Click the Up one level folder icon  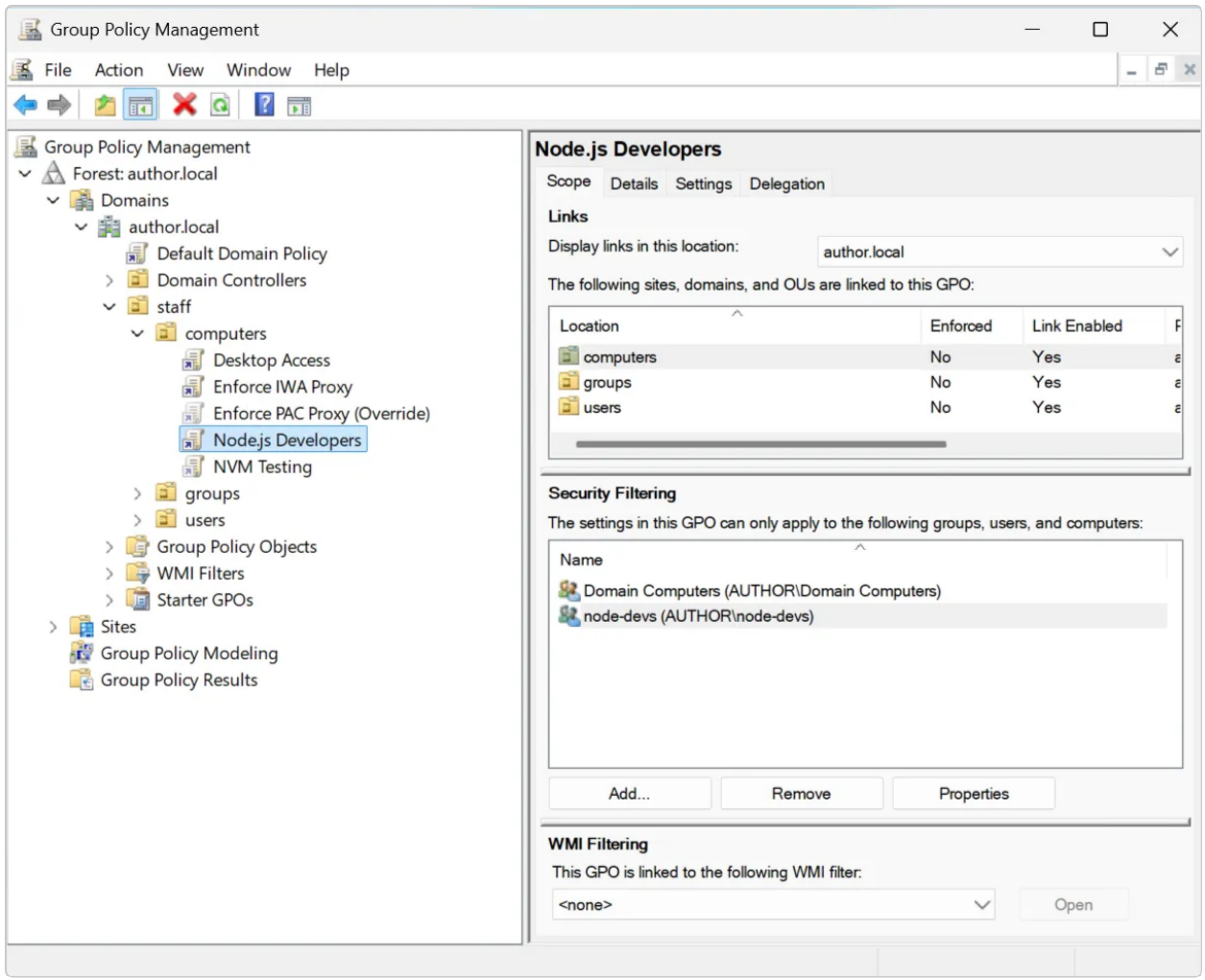point(105,105)
